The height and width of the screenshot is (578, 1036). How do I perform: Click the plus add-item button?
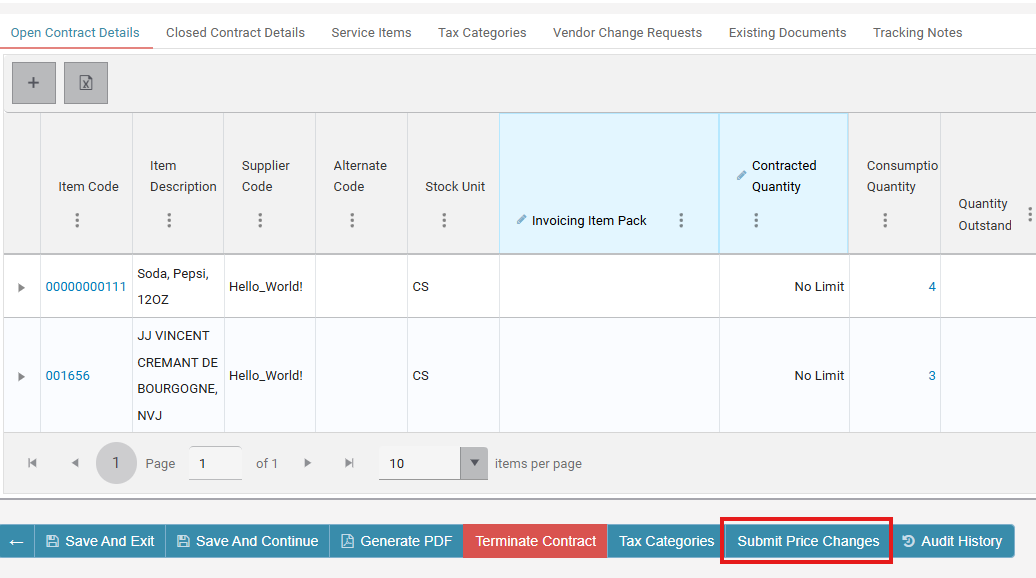point(34,83)
